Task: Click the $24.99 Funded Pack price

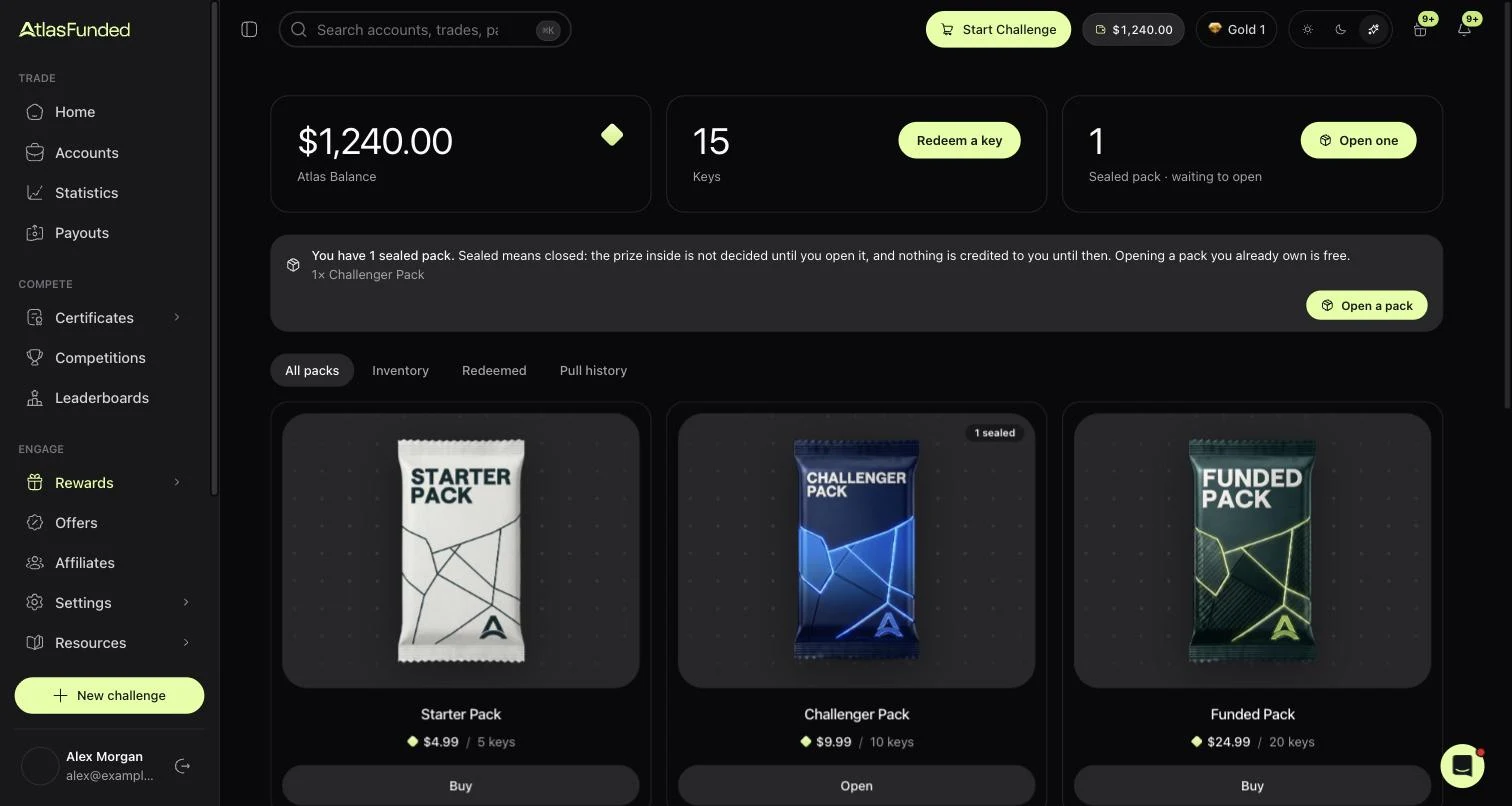Action: click(1229, 742)
